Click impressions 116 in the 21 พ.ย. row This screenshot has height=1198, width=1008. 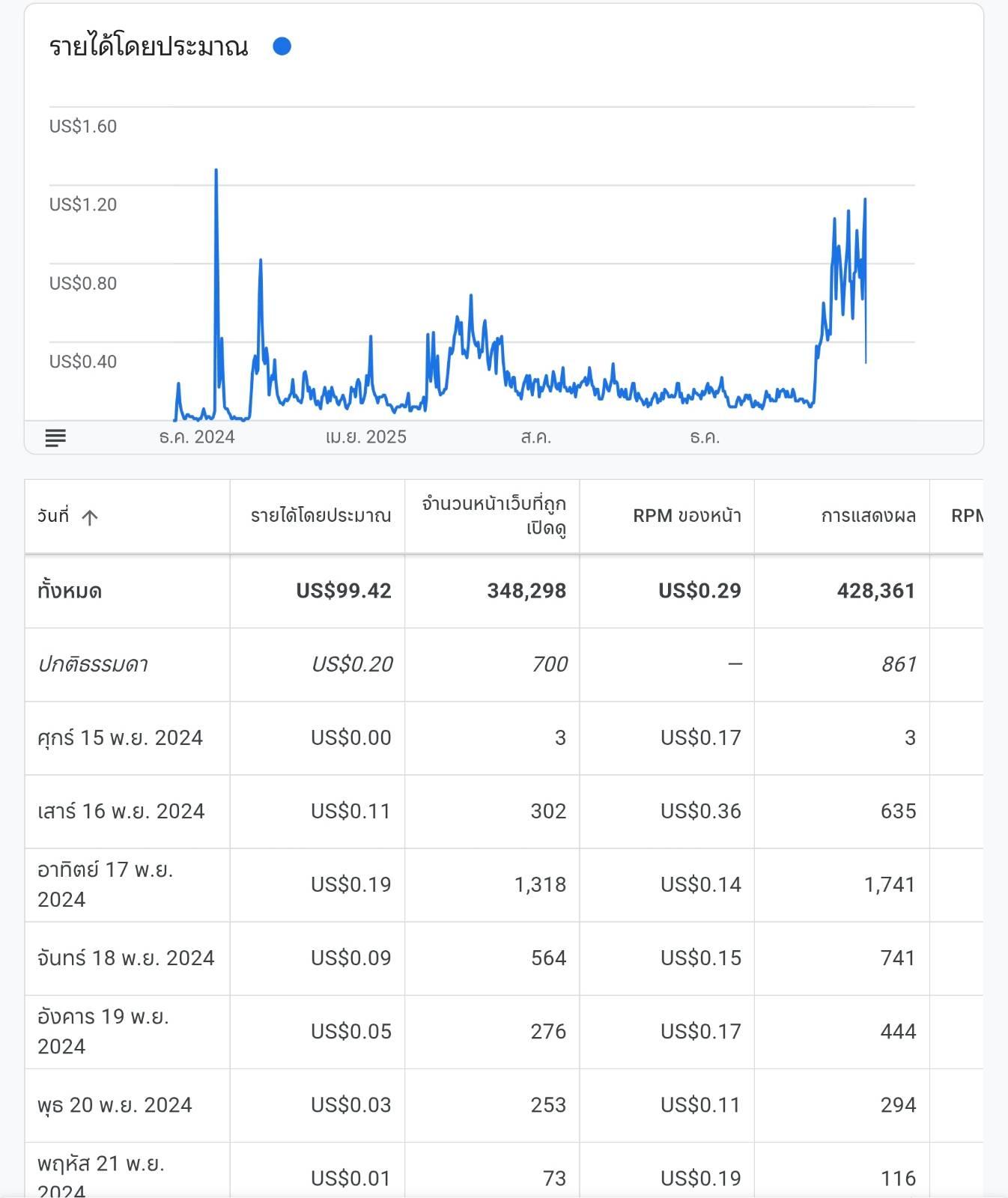click(898, 1178)
